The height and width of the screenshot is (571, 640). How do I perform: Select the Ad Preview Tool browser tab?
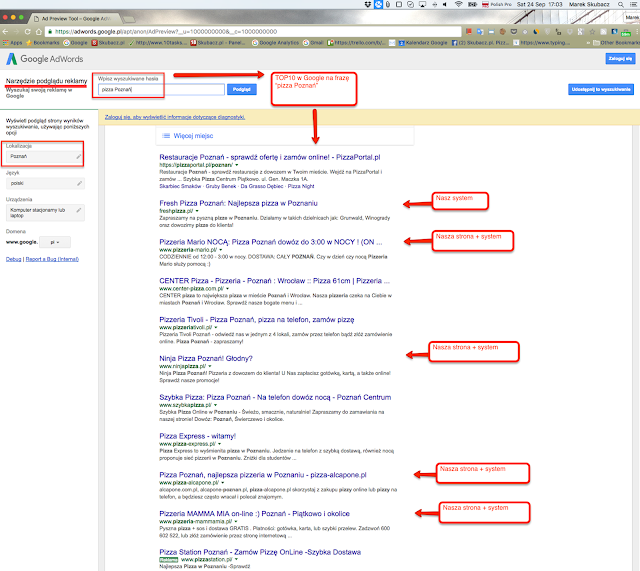[76, 18]
